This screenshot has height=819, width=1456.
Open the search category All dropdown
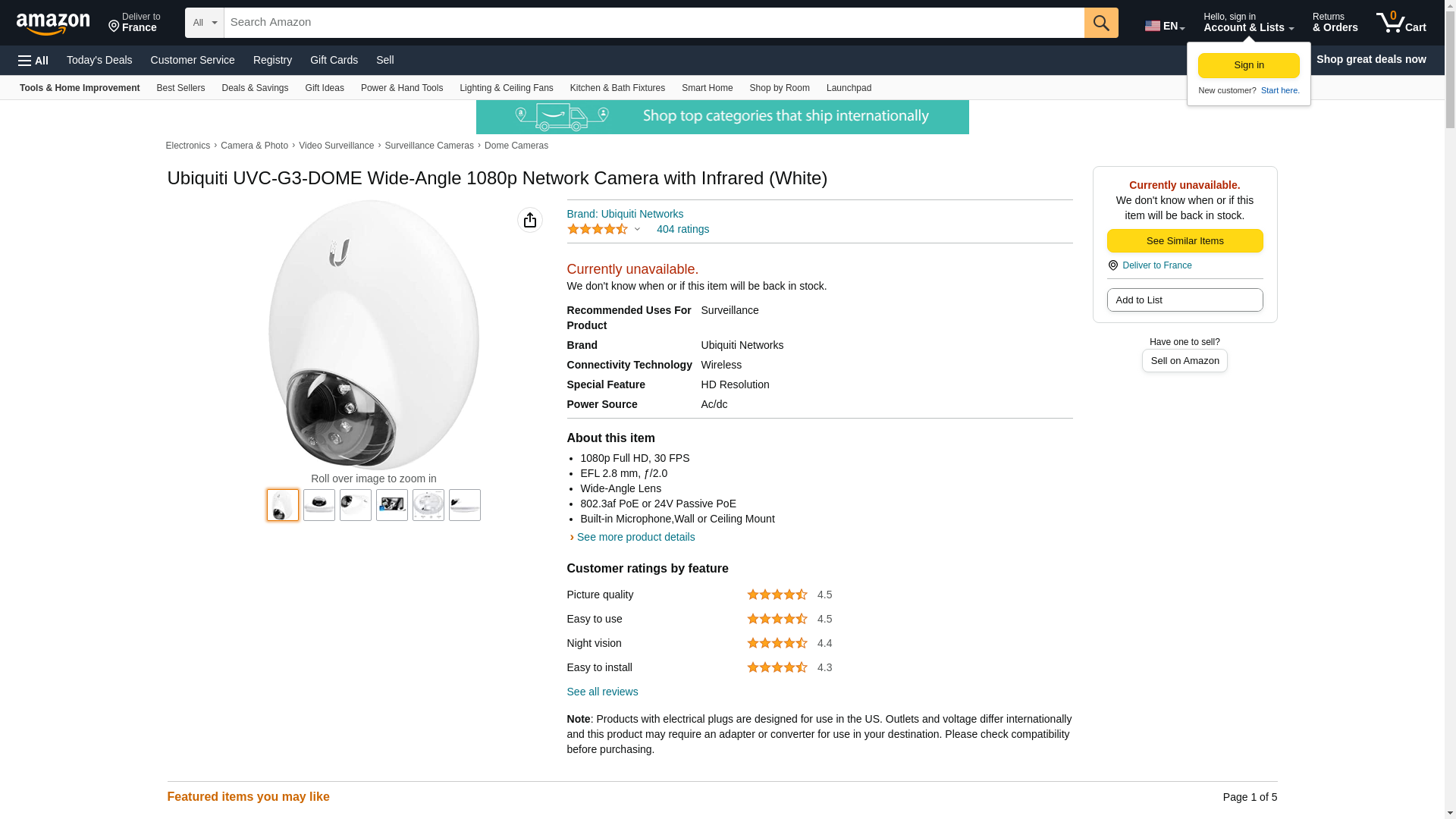pos(204,23)
